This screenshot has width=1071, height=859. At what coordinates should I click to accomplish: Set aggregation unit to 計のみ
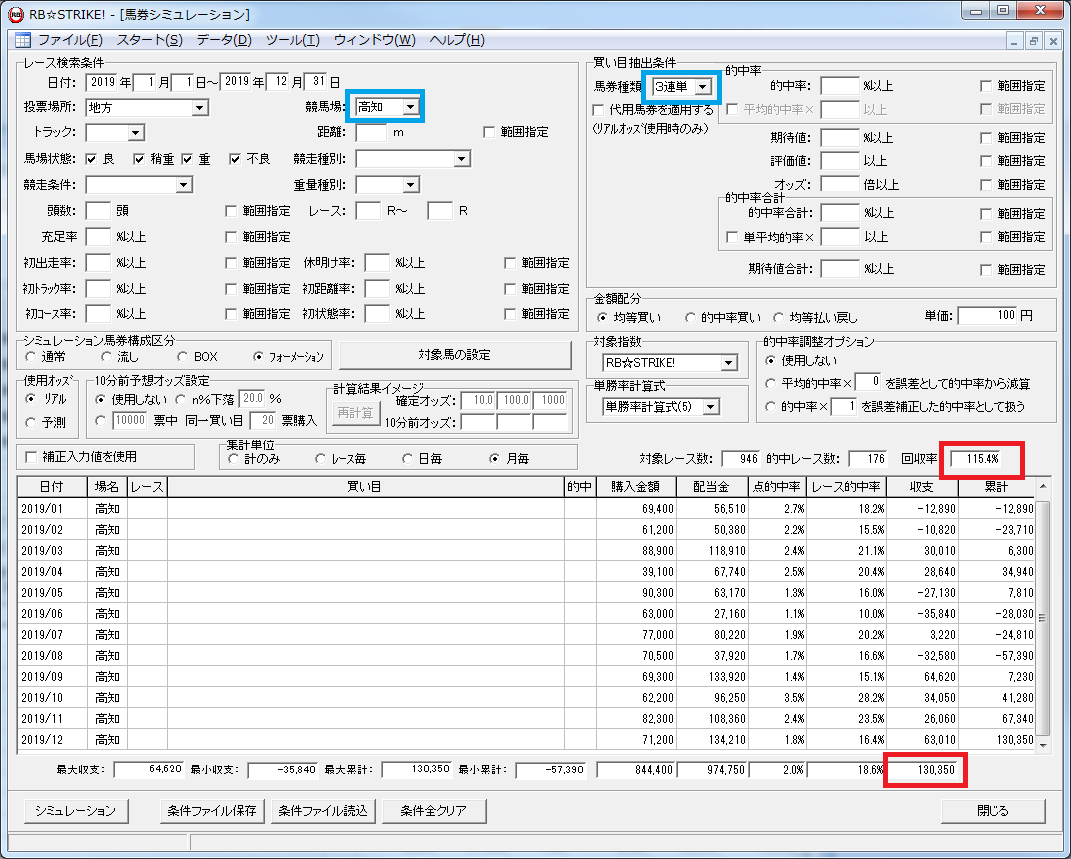[x=234, y=459]
